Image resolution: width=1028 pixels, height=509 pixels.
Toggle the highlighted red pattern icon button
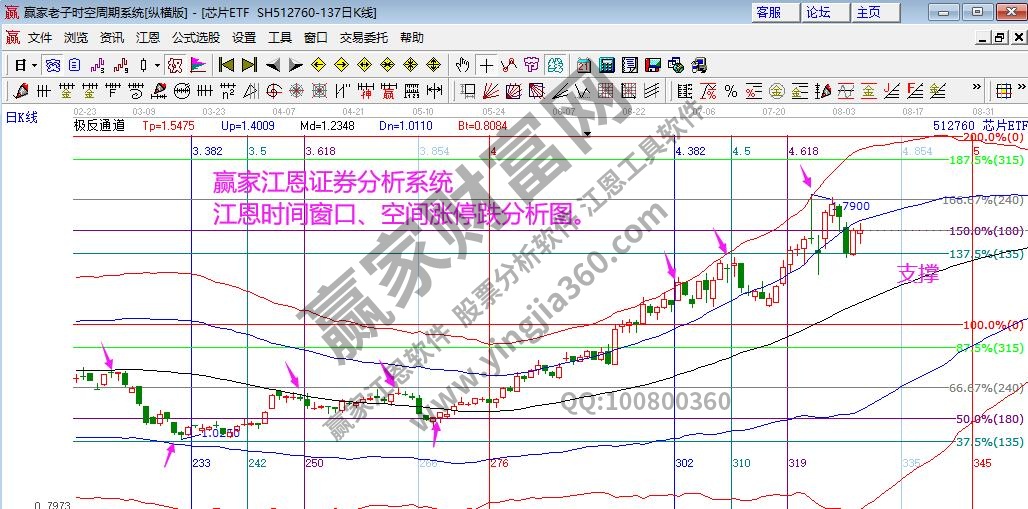pos(174,65)
